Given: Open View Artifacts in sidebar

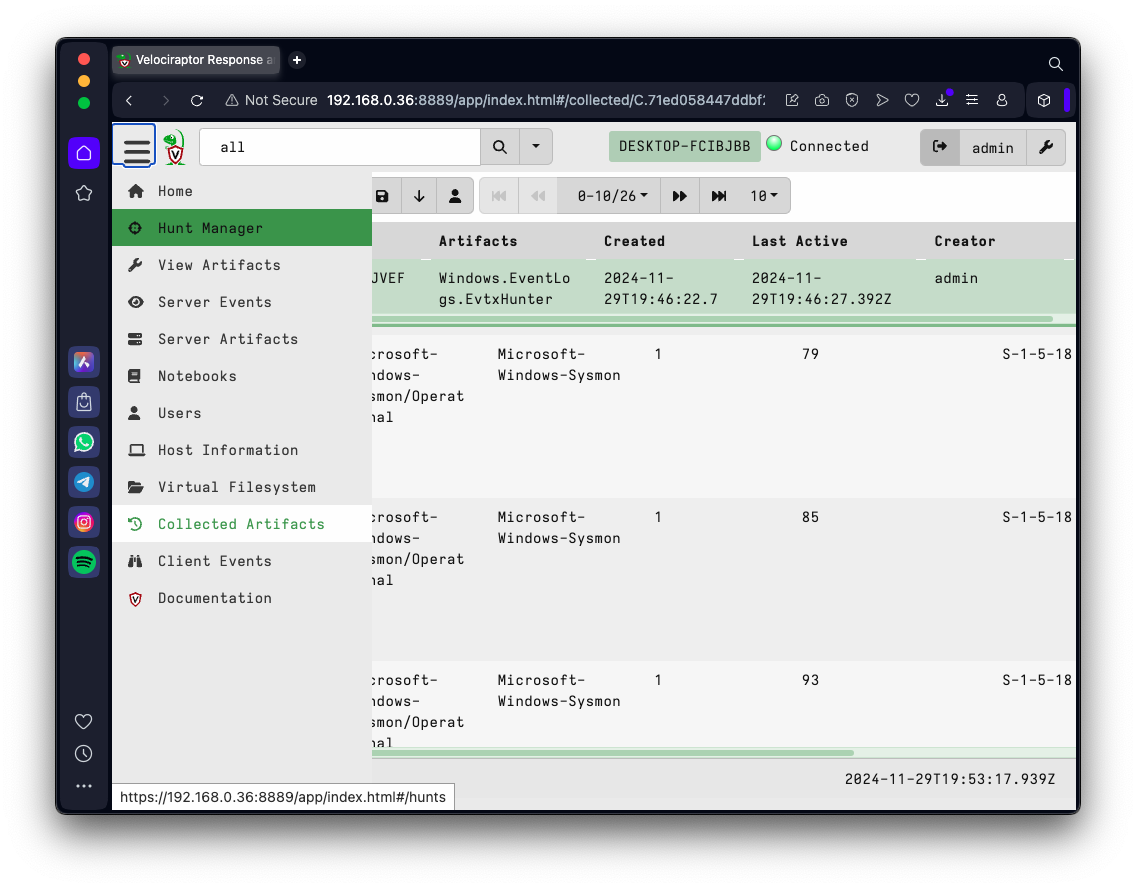Looking at the screenshot, I should (242, 265).
